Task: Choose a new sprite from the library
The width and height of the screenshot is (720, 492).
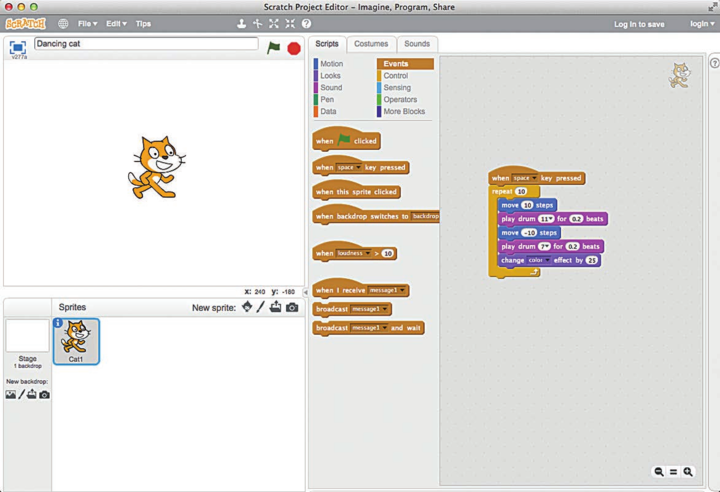Action: pyautogui.click(x=247, y=308)
